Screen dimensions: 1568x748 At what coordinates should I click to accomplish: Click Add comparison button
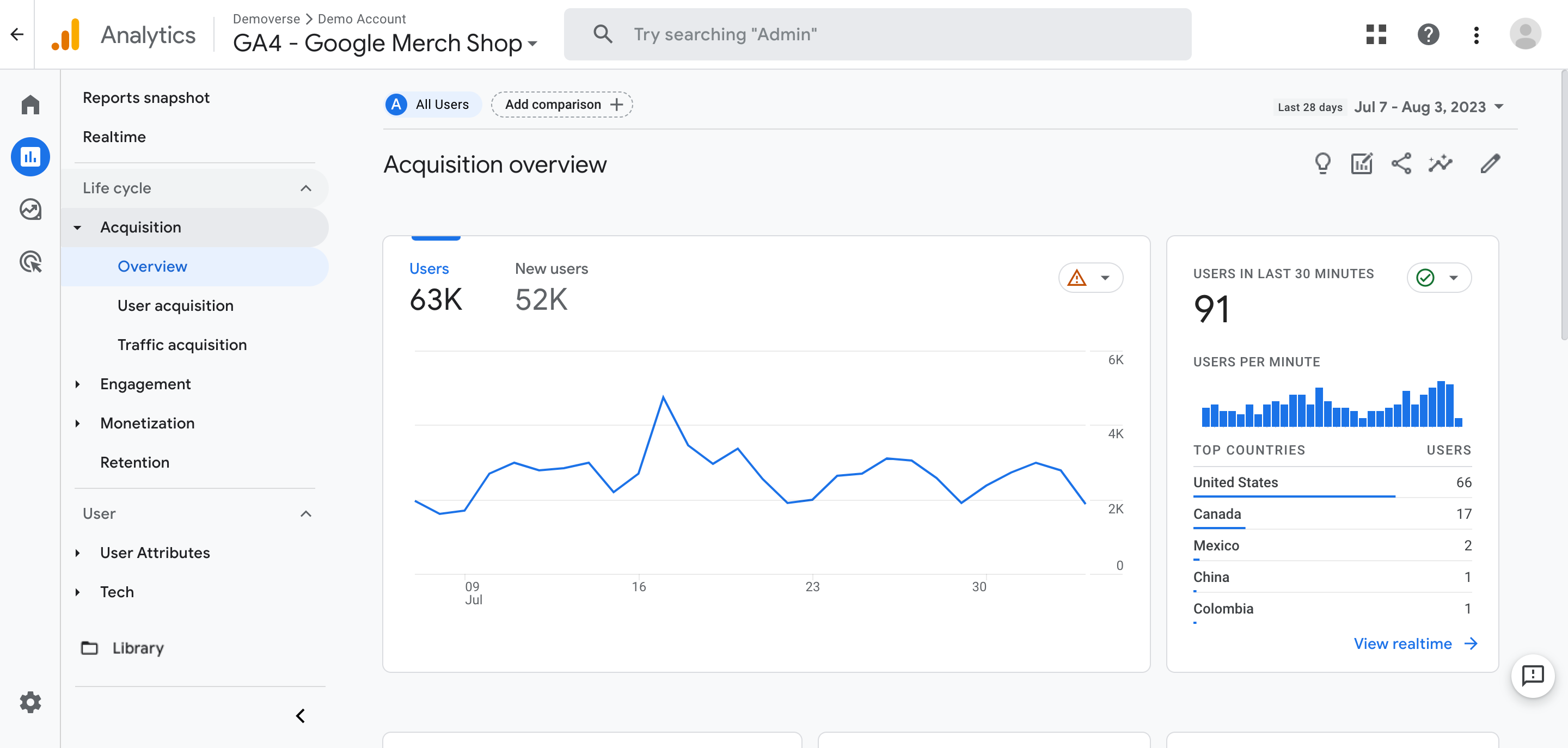point(564,104)
